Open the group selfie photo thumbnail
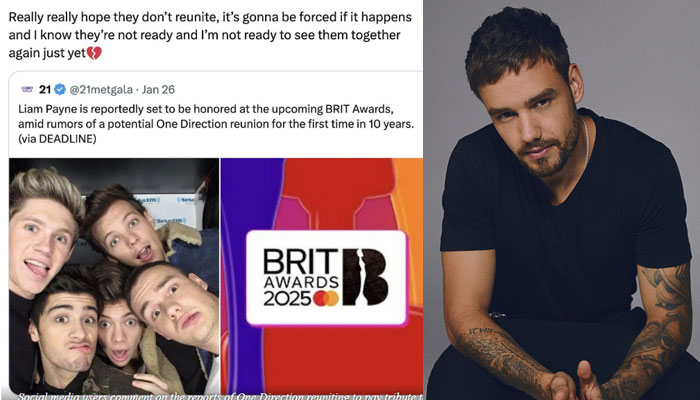The width and height of the screenshot is (700, 400). [114, 276]
